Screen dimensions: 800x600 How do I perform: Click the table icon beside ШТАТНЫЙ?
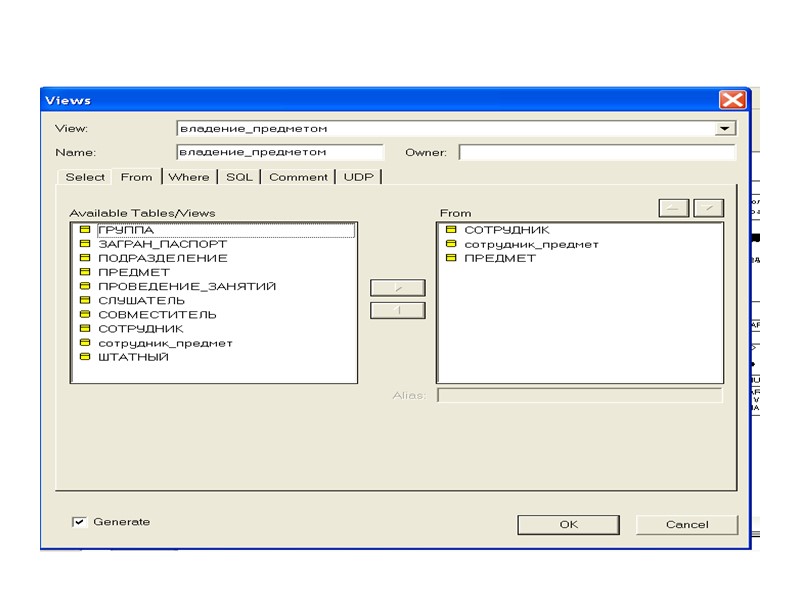point(85,357)
